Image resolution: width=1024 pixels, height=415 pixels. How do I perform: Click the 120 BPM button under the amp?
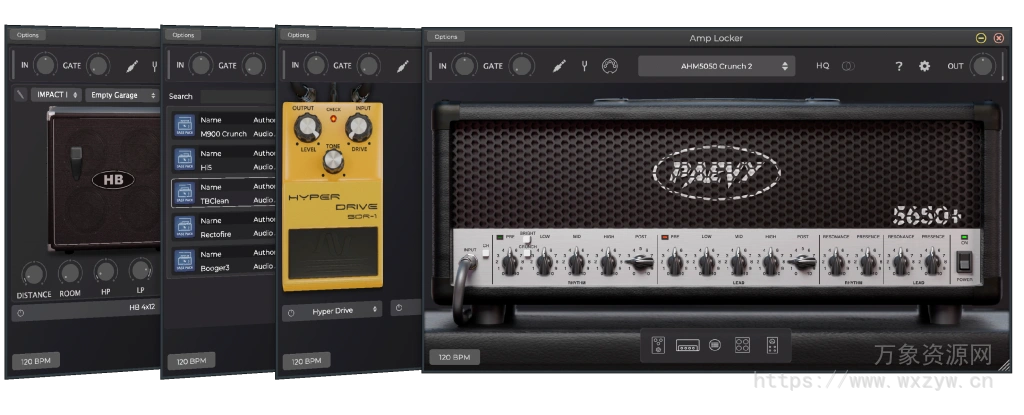pyautogui.click(x=455, y=357)
